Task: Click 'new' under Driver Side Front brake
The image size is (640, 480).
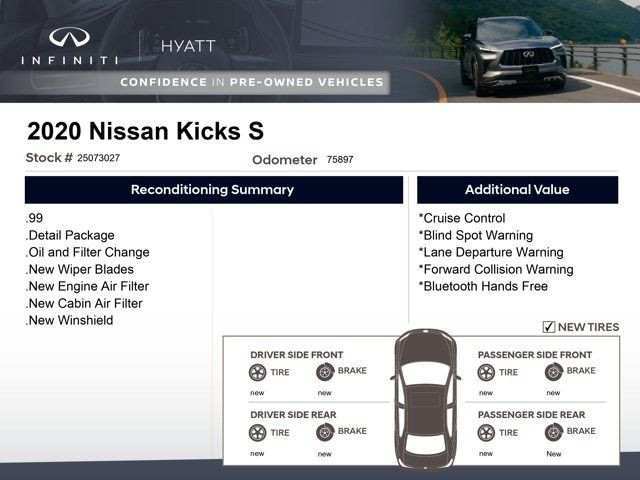Action: (x=324, y=393)
